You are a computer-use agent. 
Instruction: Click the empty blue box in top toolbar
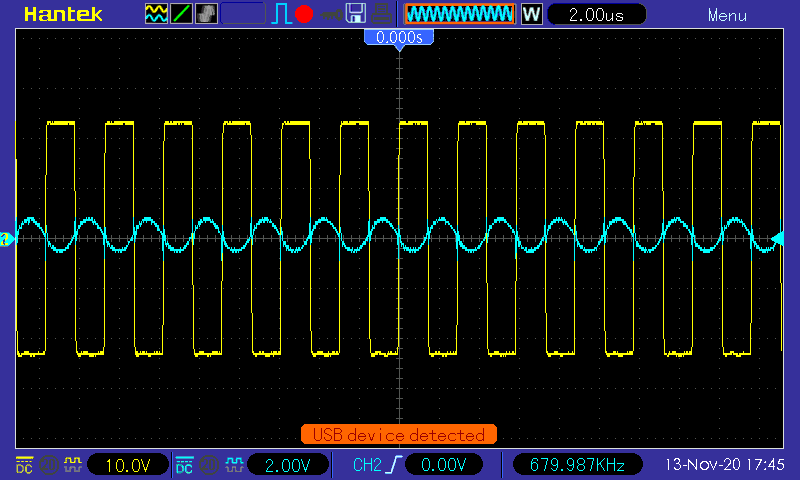(x=243, y=14)
